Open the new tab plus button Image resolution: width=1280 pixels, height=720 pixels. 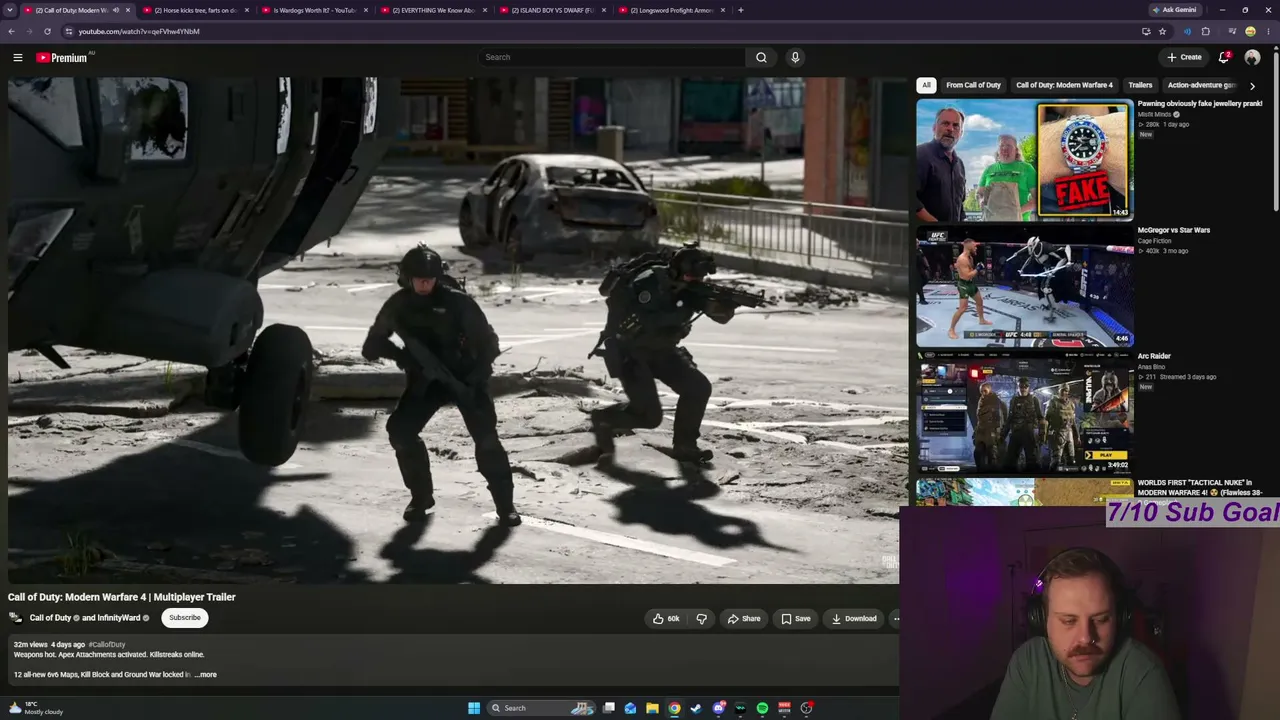point(740,10)
